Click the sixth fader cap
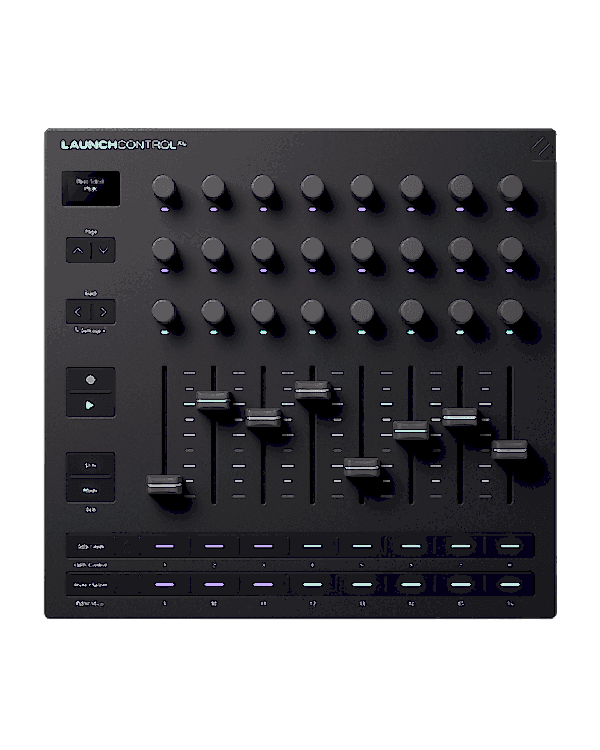Viewport: 600px width, 750px height. point(411,430)
